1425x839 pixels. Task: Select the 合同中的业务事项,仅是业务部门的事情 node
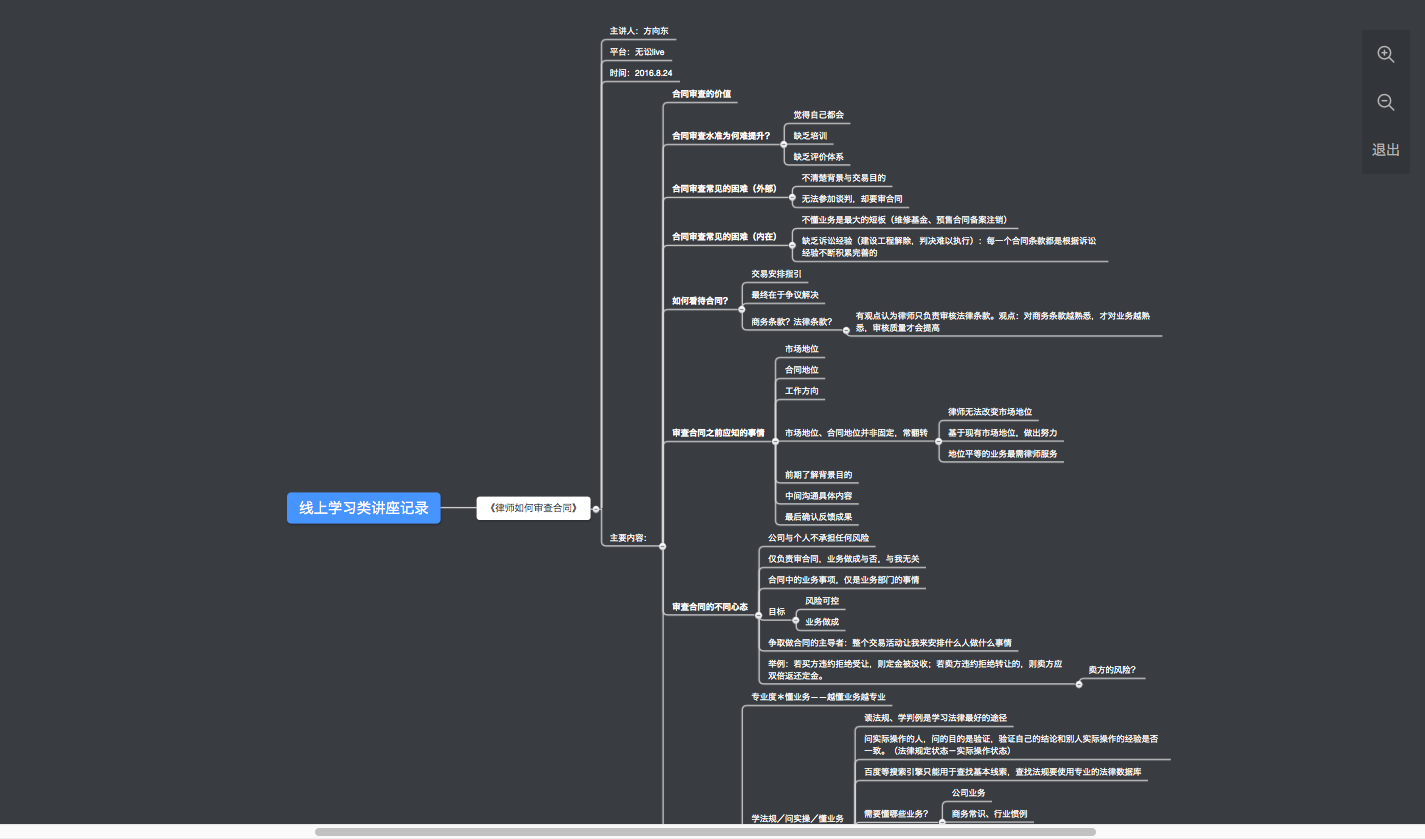pos(843,580)
